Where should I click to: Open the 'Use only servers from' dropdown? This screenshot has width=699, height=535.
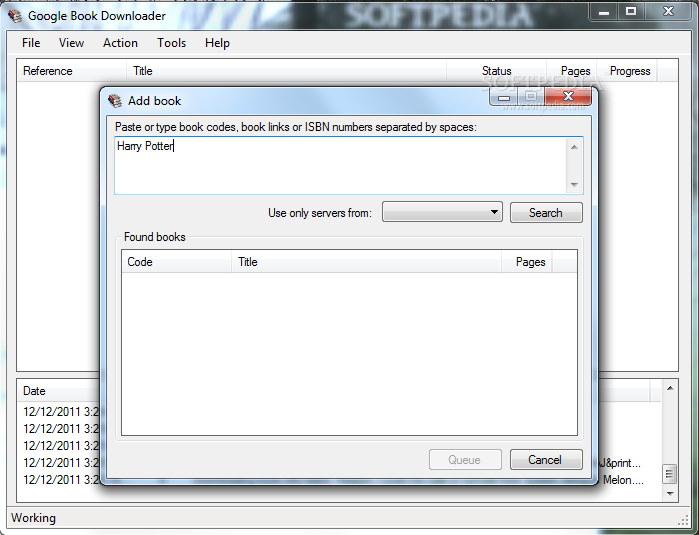tap(442, 212)
